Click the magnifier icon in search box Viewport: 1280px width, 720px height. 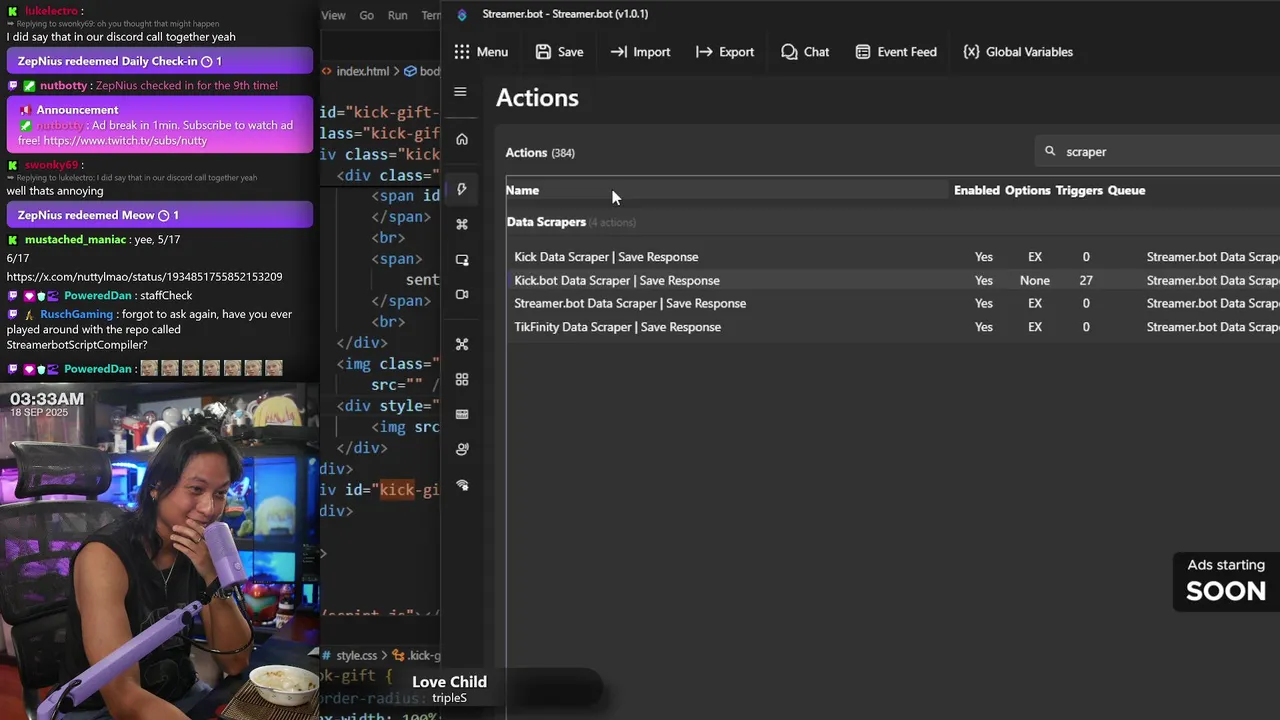click(1050, 152)
